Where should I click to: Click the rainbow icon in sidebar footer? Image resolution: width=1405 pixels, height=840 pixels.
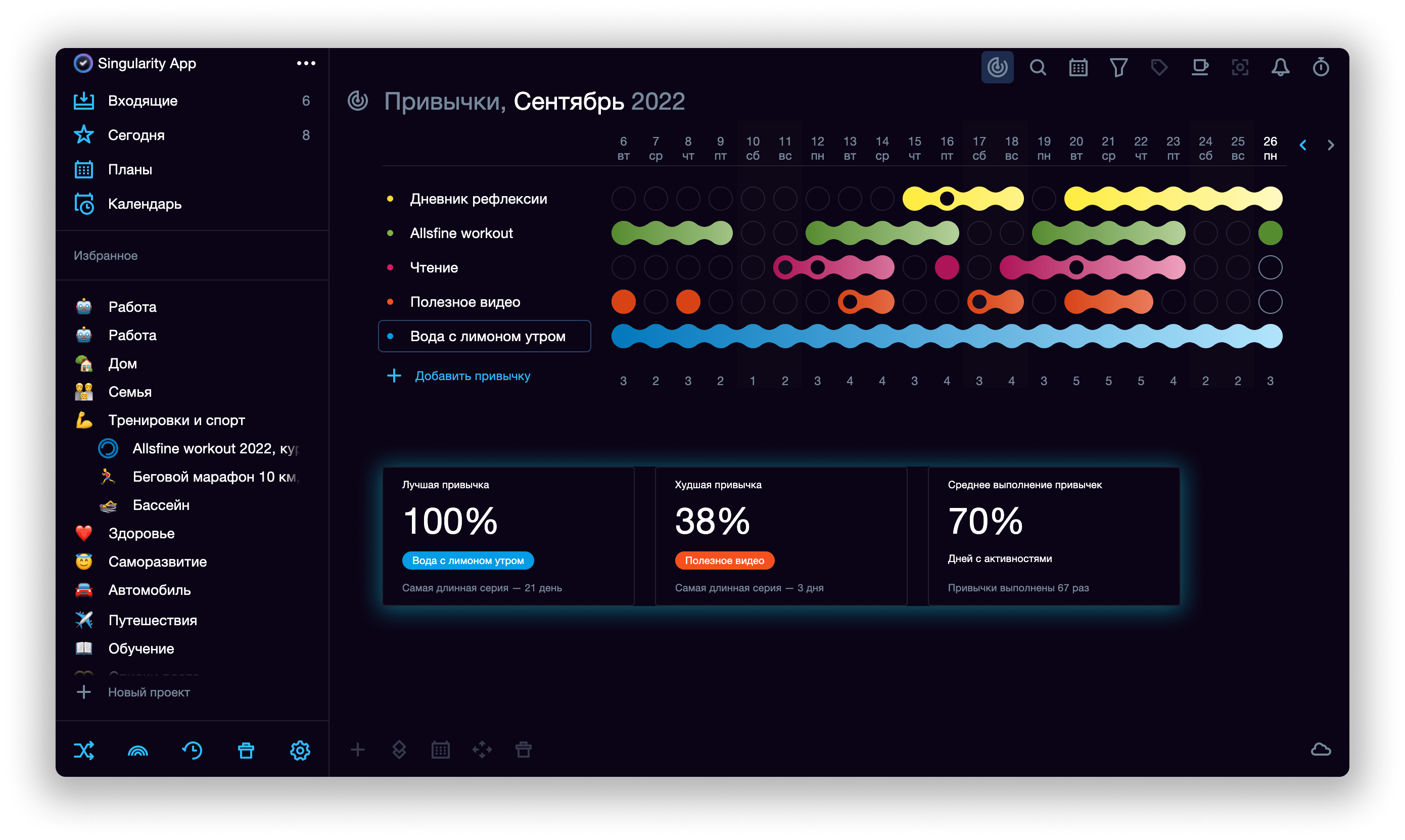coord(138,751)
